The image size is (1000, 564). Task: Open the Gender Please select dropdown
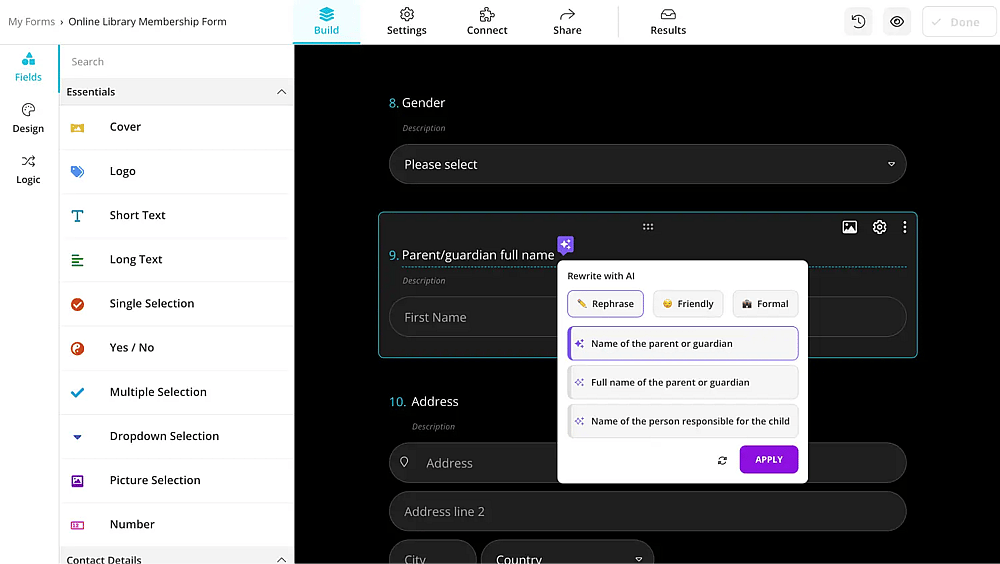coord(647,164)
